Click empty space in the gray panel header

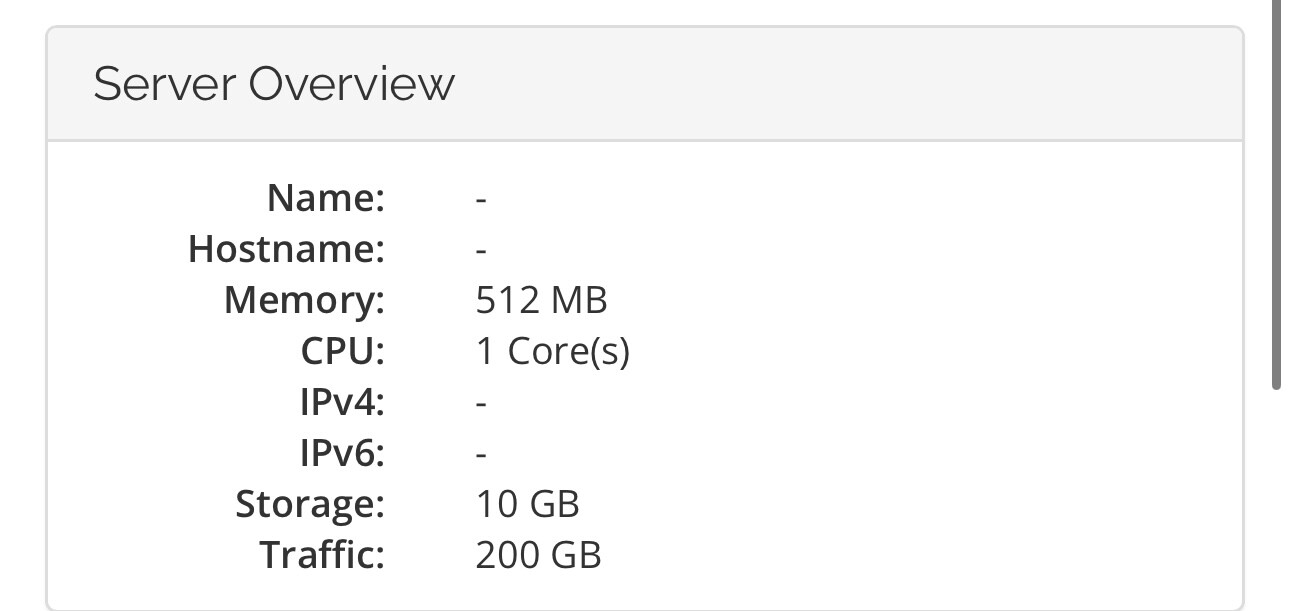[x=850, y=84]
